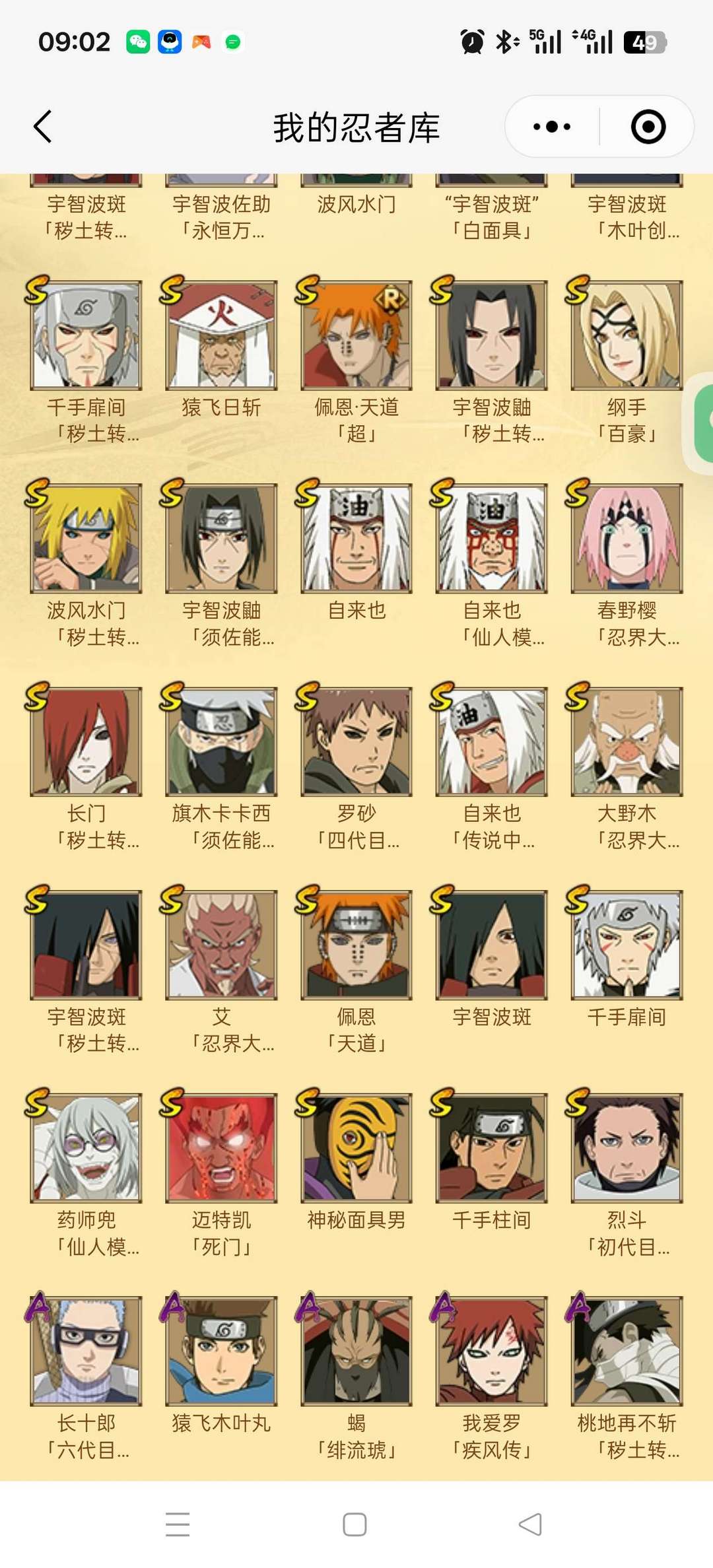Tap the circle close mini program icon

tap(648, 127)
